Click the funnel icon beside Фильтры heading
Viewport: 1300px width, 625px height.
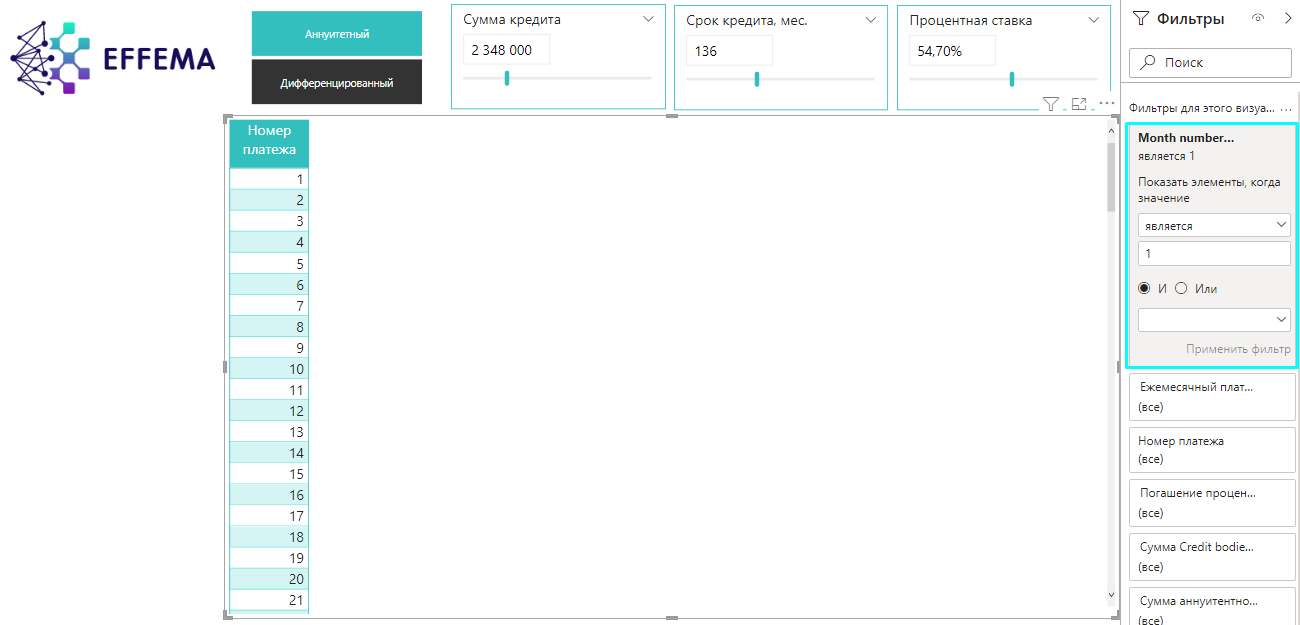1141,18
